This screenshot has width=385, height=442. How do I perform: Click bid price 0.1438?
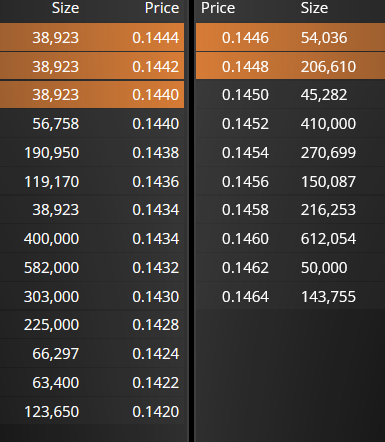click(x=156, y=153)
